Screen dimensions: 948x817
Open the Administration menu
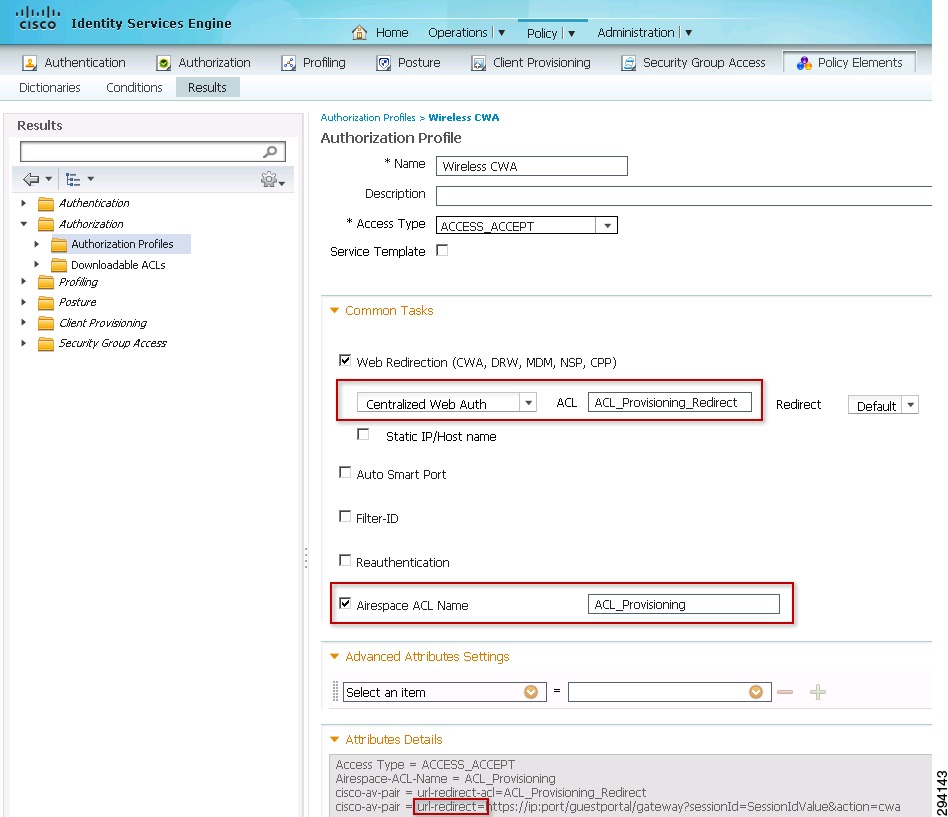click(x=644, y=33)
